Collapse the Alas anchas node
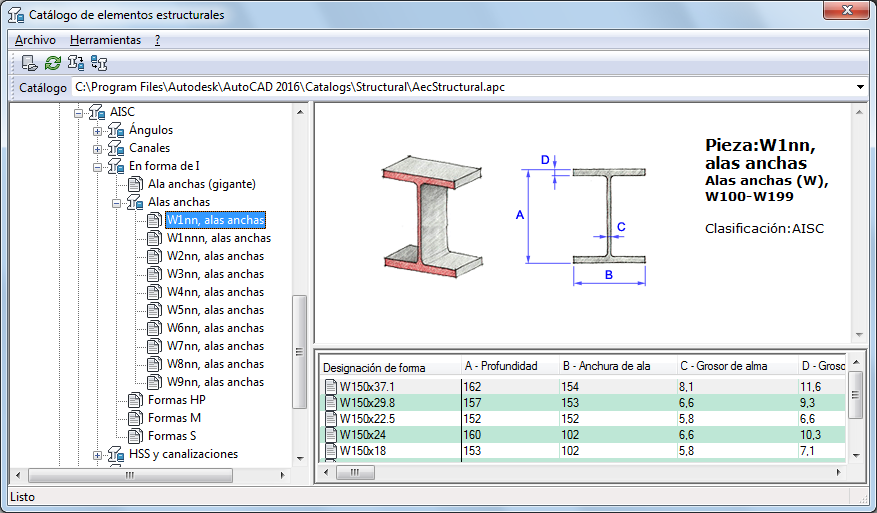877x513 pixels. pyautogui.click(x=116, y=203)
